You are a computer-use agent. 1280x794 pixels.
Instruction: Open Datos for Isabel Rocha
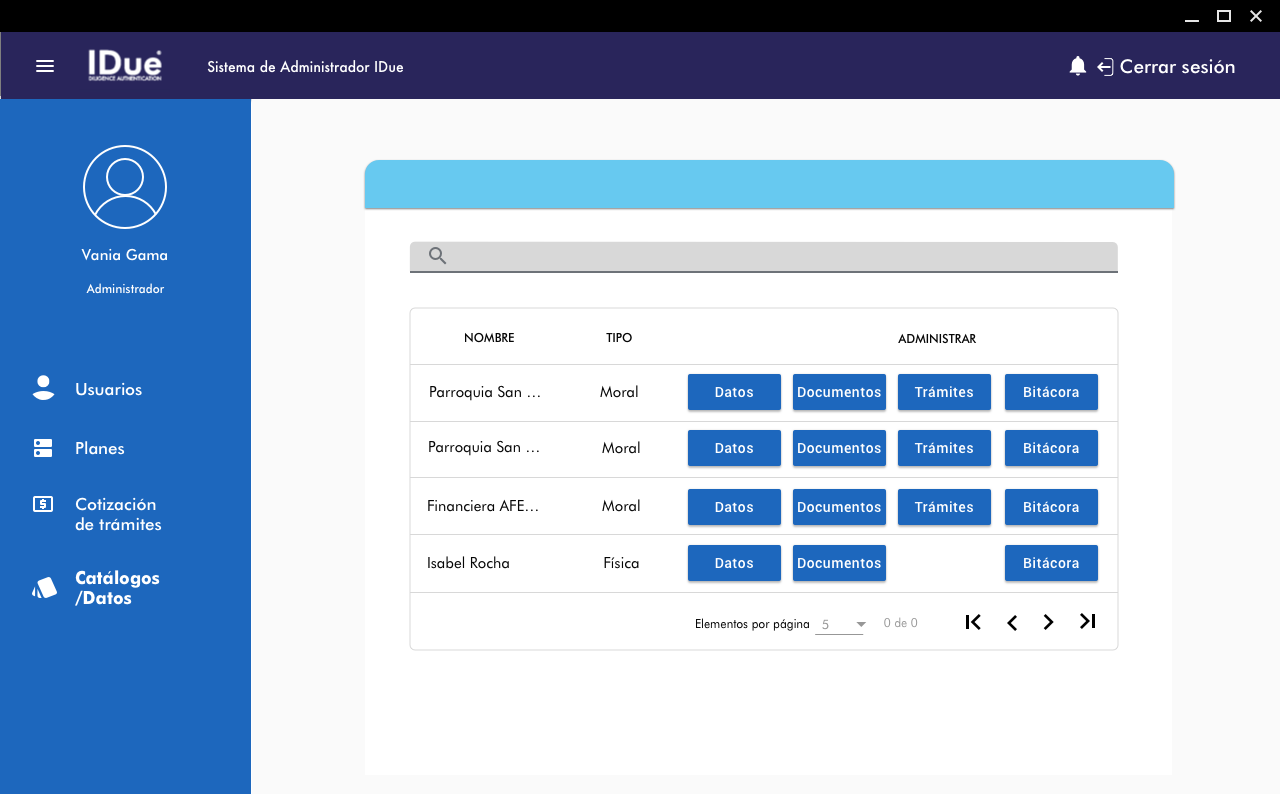tap(734, 563)
